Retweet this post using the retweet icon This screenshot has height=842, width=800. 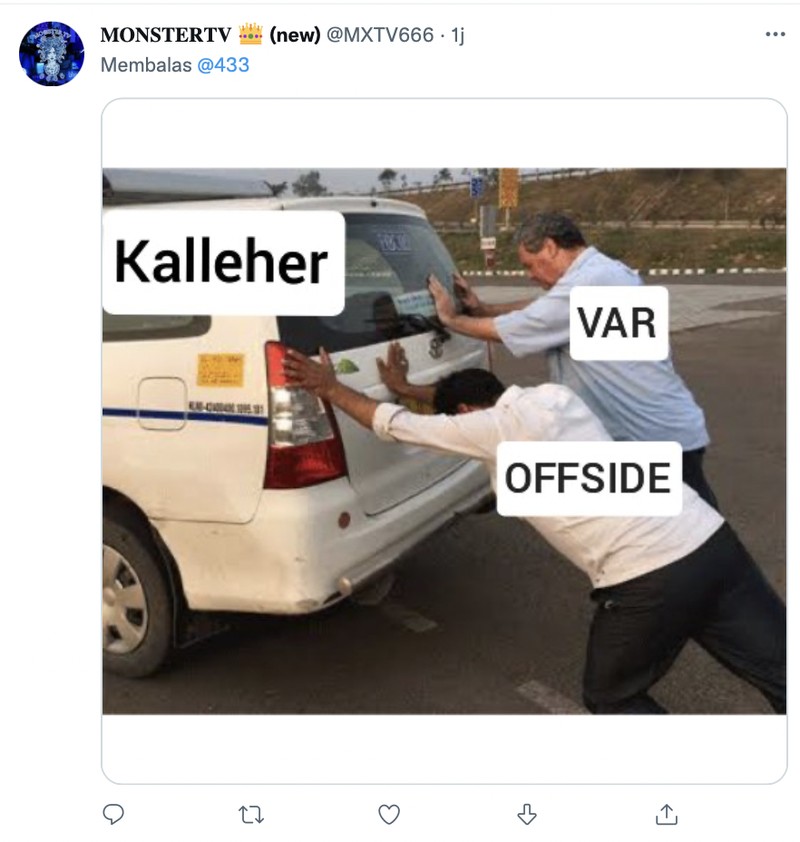click(251, 815)
